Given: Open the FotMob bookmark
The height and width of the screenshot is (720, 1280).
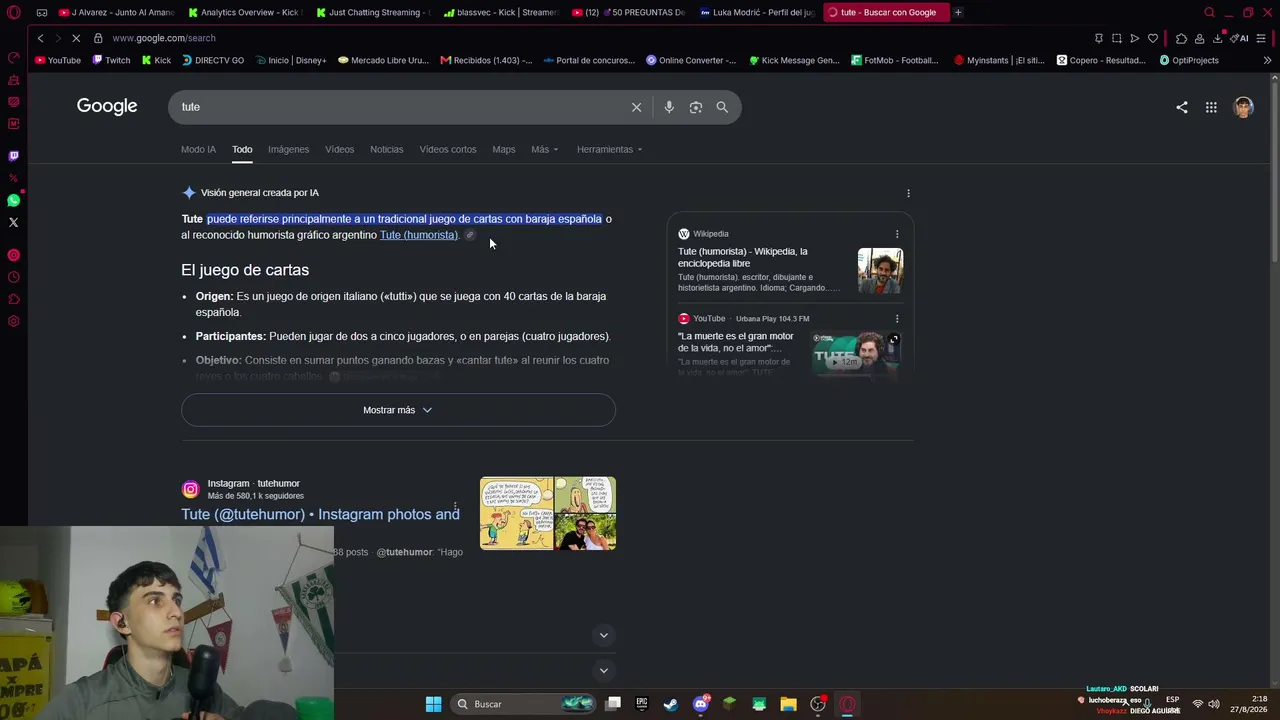Looking at the screenshot, I should pyautogui.click(x=895, y=60).
